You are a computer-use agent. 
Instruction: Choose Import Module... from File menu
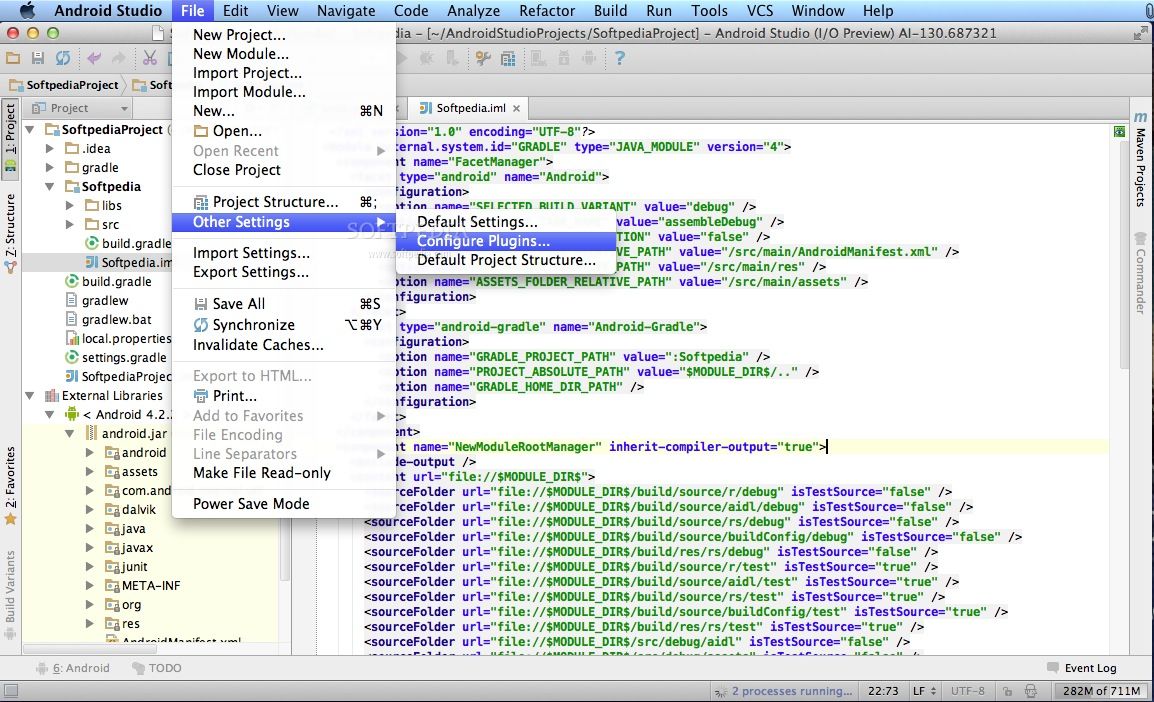pyautogui.click(x=283, y=92)
